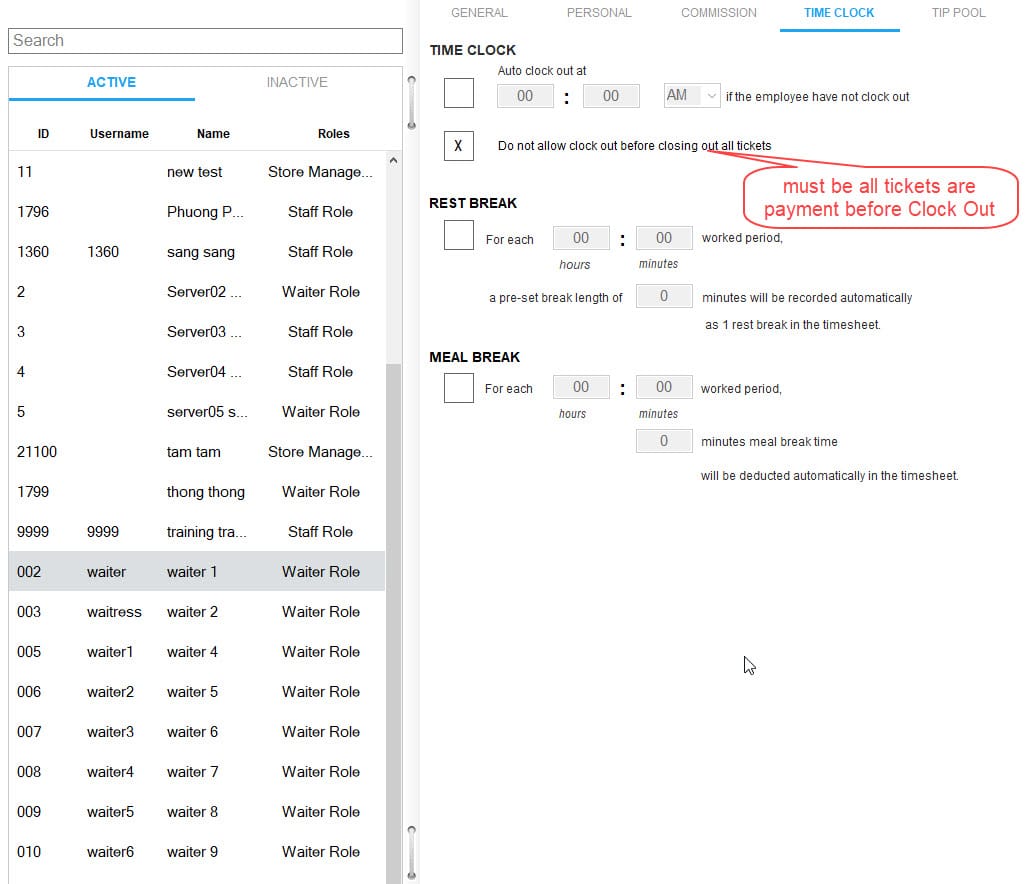Screen dimensions: 1031x884
Task: Uncheck Do not allow clock out checkbox
Action: (x=459, y=146)
